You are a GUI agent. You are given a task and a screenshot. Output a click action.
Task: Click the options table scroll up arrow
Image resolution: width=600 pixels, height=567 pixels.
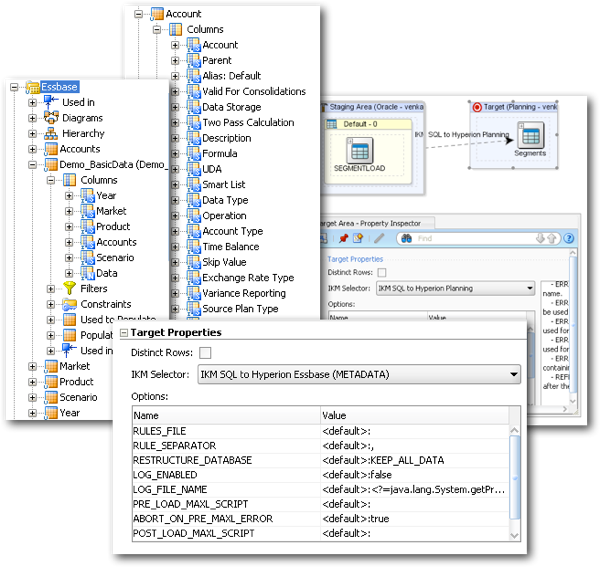(x=515, y=430)
